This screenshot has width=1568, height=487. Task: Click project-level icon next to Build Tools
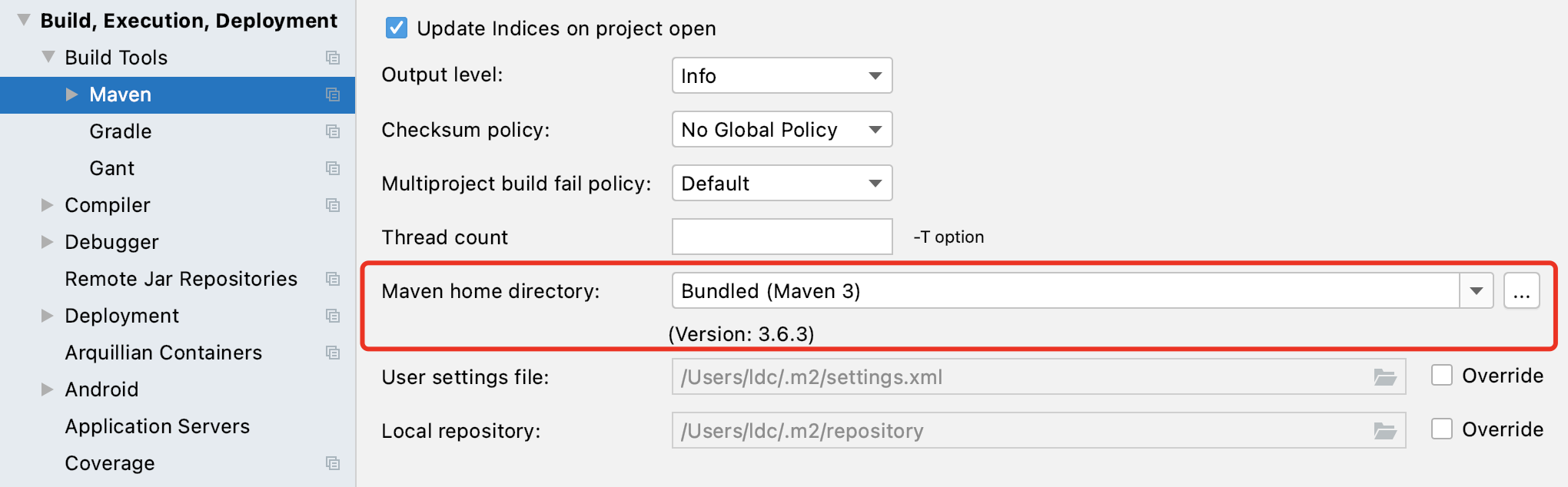pos(333,58)
